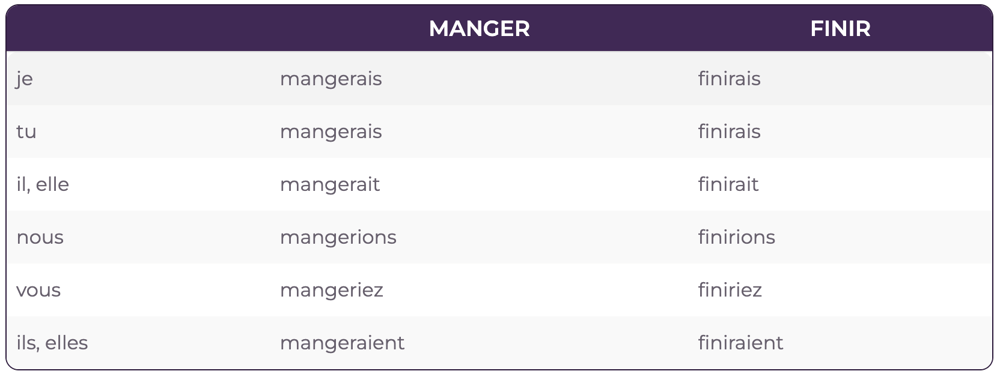Viewport: 1000px width, 377px height.
Task: Click the word 'mangeriez'
Action: 332,291
